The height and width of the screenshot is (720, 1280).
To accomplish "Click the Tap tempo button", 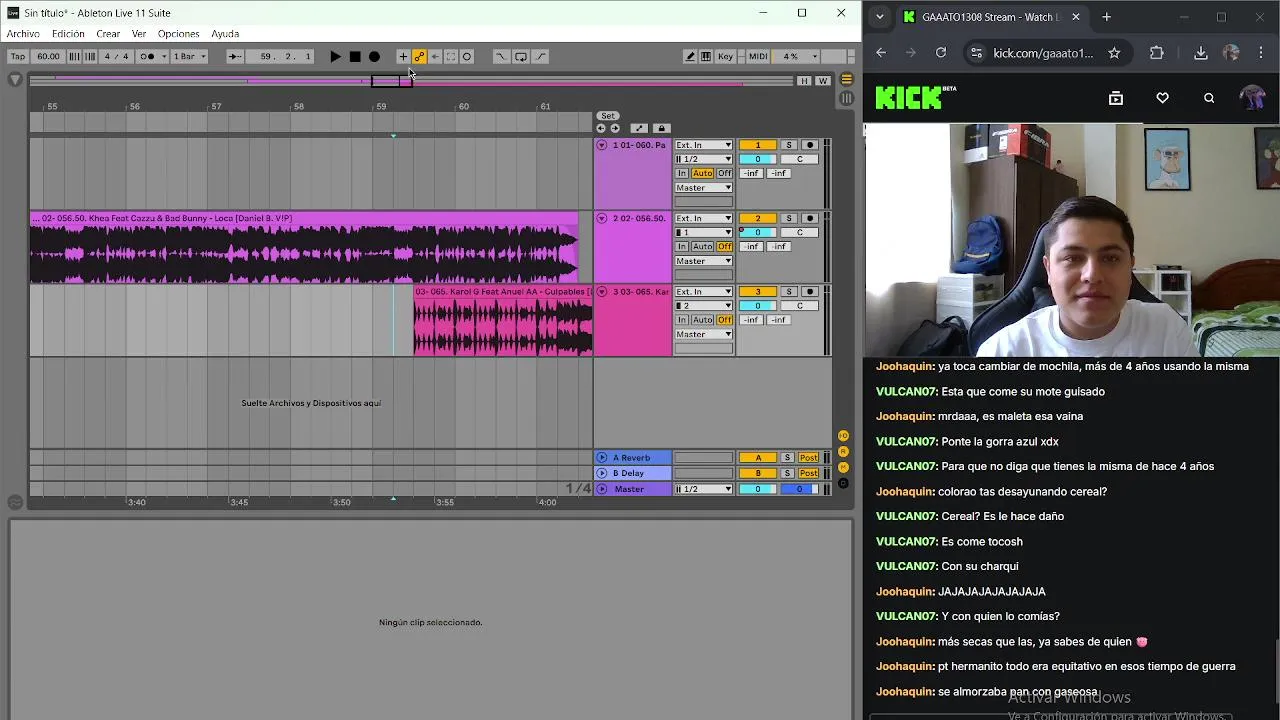I will [18, 57].
